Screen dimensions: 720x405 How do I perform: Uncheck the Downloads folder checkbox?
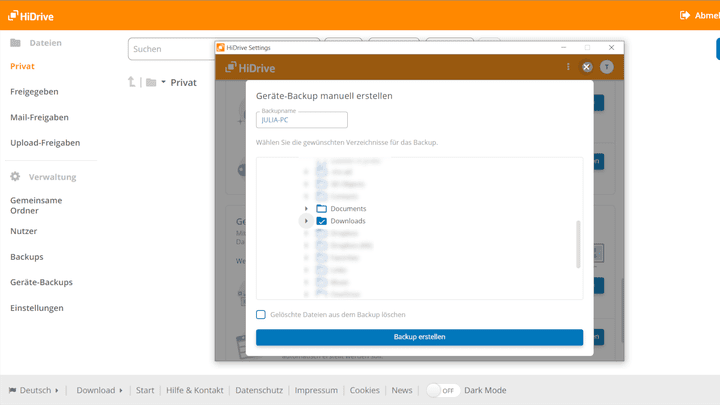(321, 221)
